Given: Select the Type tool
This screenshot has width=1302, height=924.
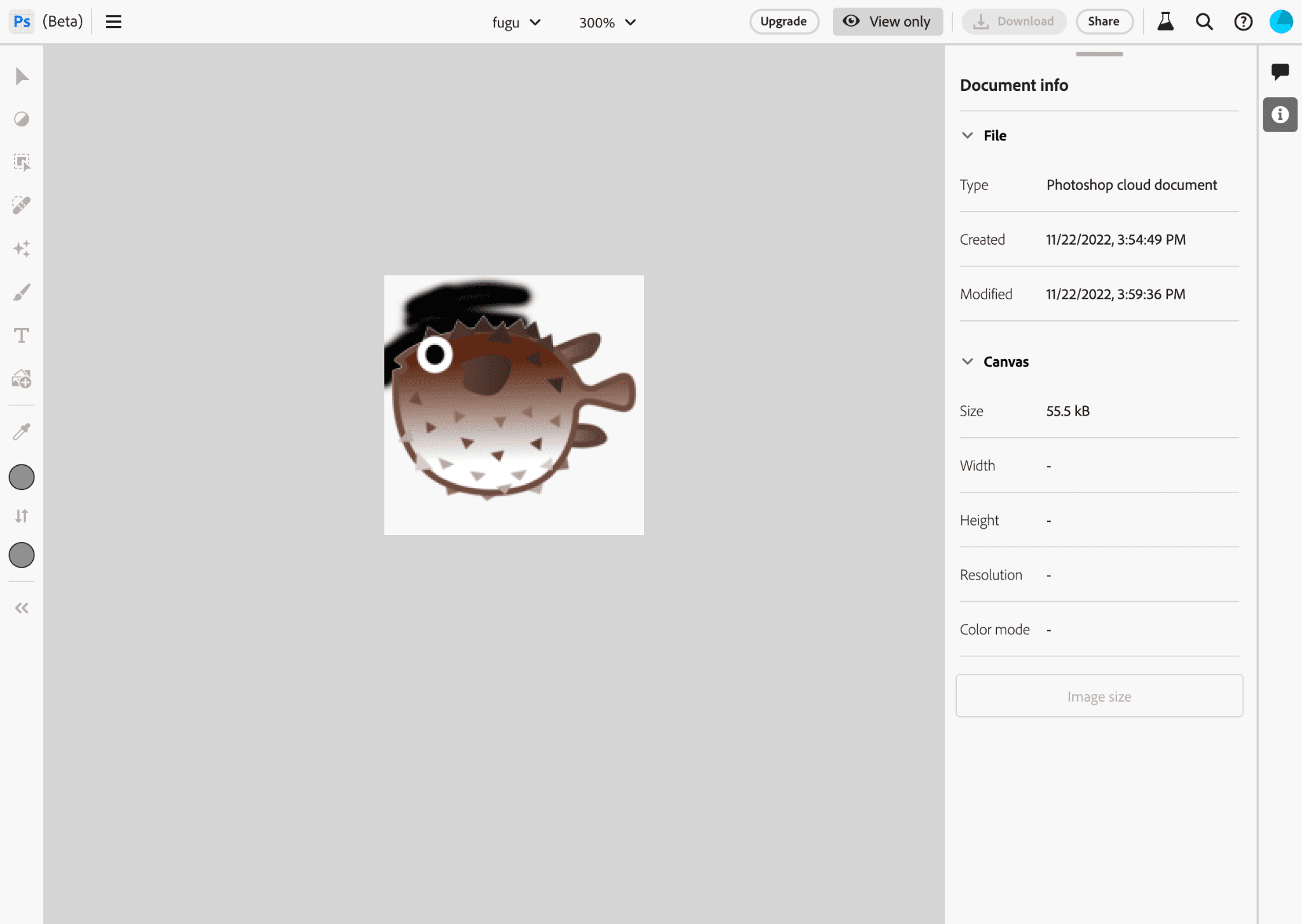Looking at the screenshot, I should [21, 334].
